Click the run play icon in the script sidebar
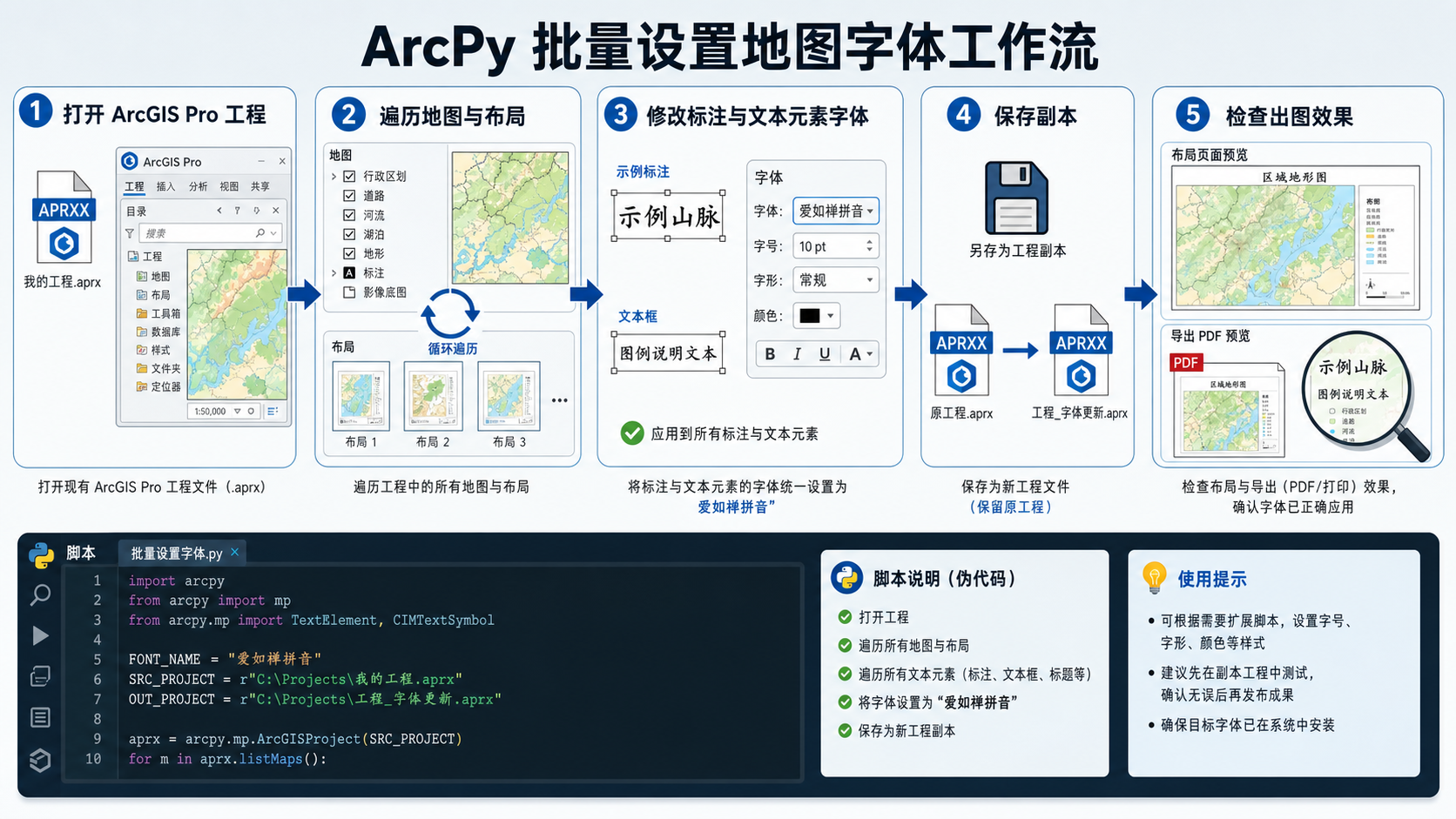The height and width of the screenshot is (819, 1456). click(40, 636)
